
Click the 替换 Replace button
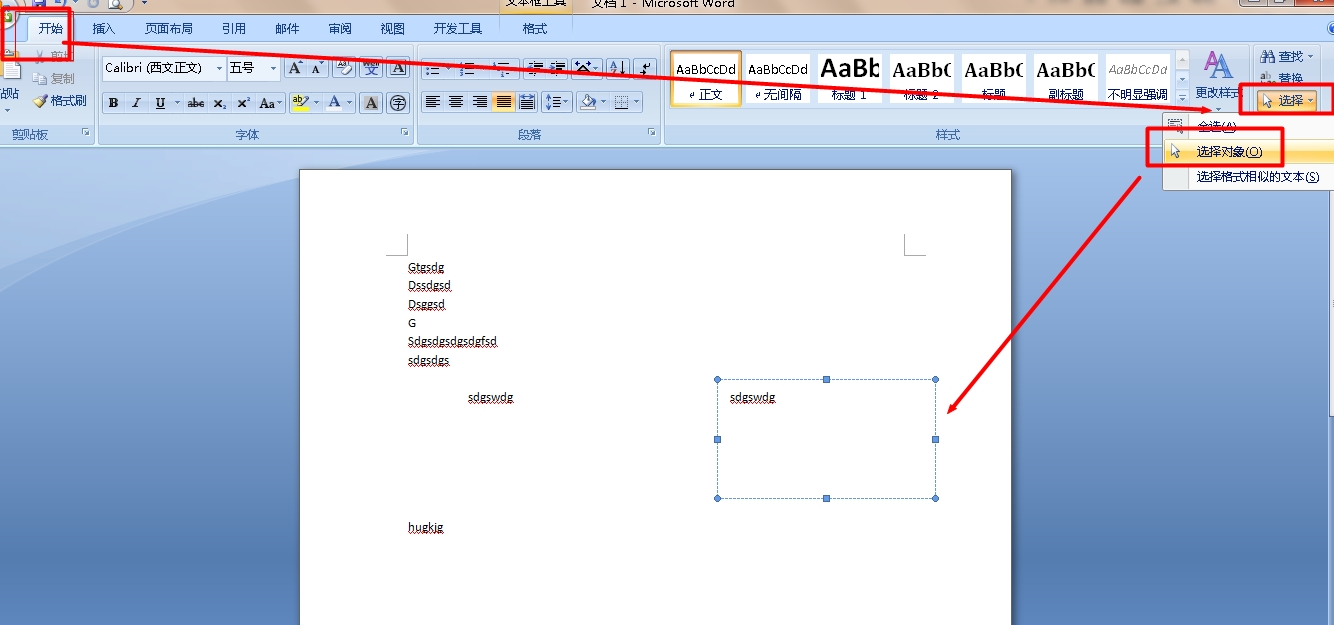coord(1282,78)
